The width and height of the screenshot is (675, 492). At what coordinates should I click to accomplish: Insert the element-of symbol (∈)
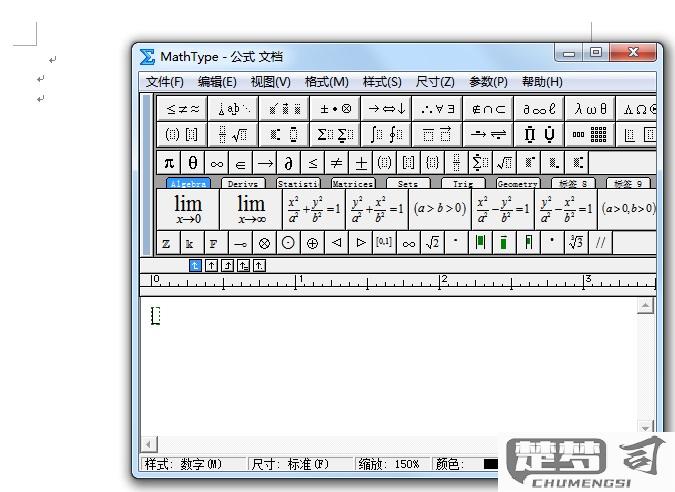click(241, 163)
